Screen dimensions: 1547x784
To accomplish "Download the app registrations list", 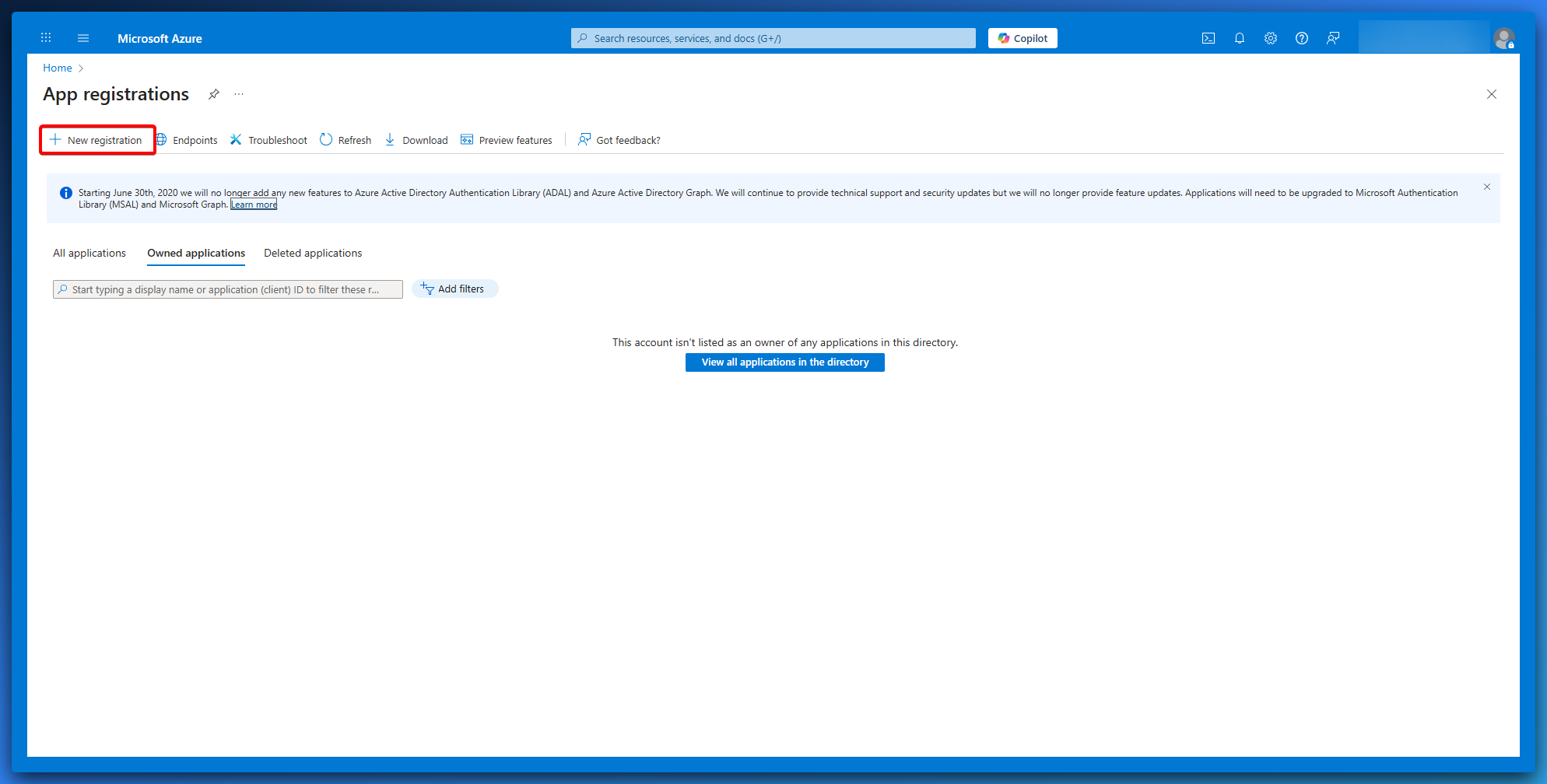I will 416,140.
